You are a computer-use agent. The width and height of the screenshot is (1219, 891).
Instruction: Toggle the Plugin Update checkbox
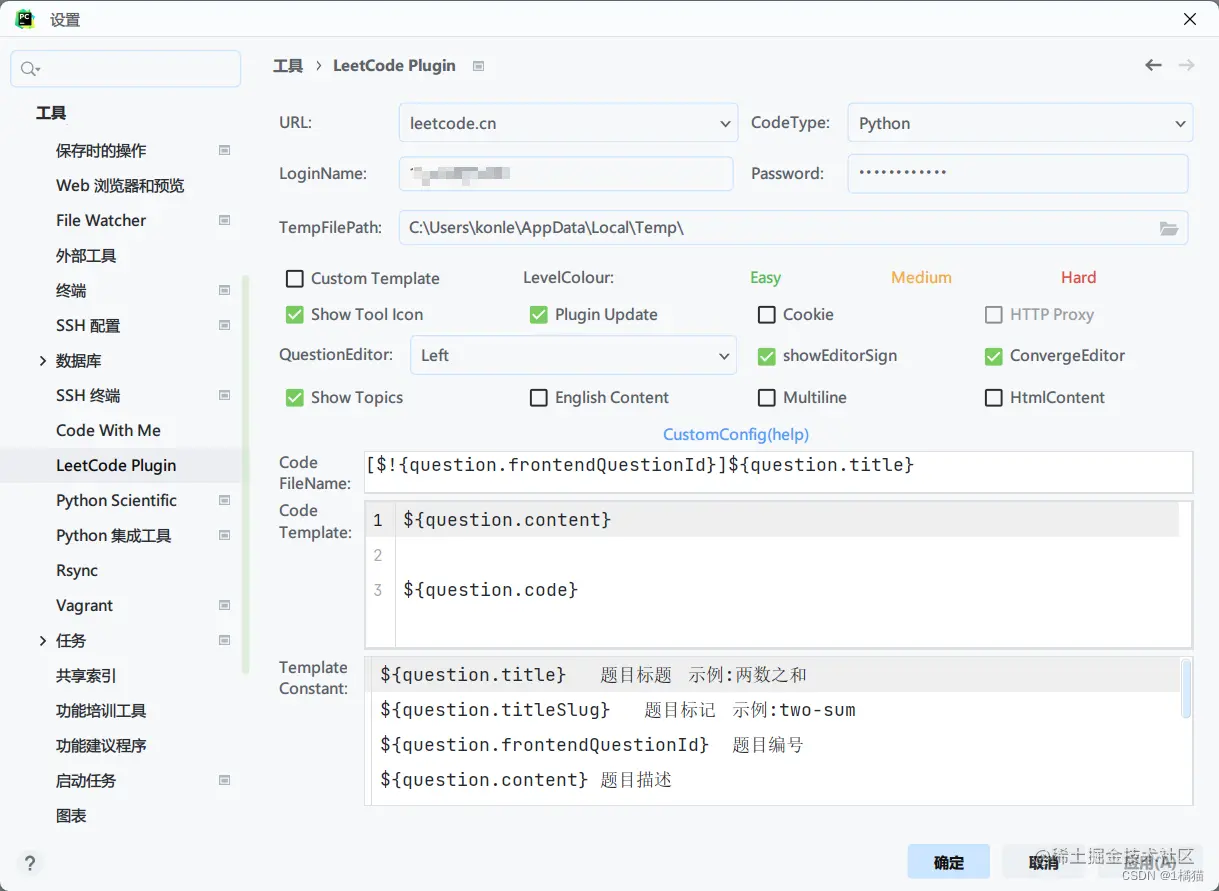[x=539, y=314]
